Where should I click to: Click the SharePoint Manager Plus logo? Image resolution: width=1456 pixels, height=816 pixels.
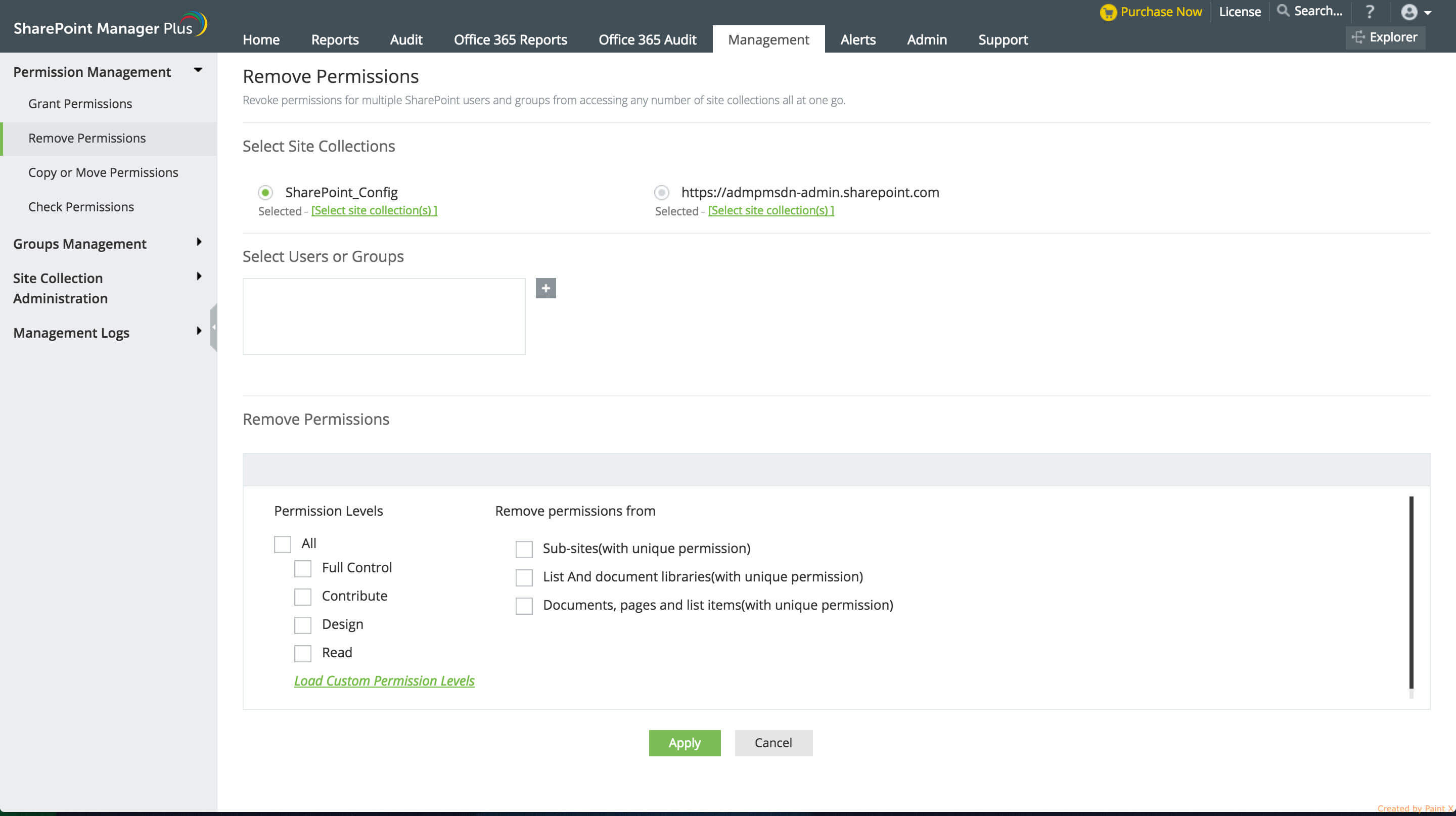tap(110, 26)
